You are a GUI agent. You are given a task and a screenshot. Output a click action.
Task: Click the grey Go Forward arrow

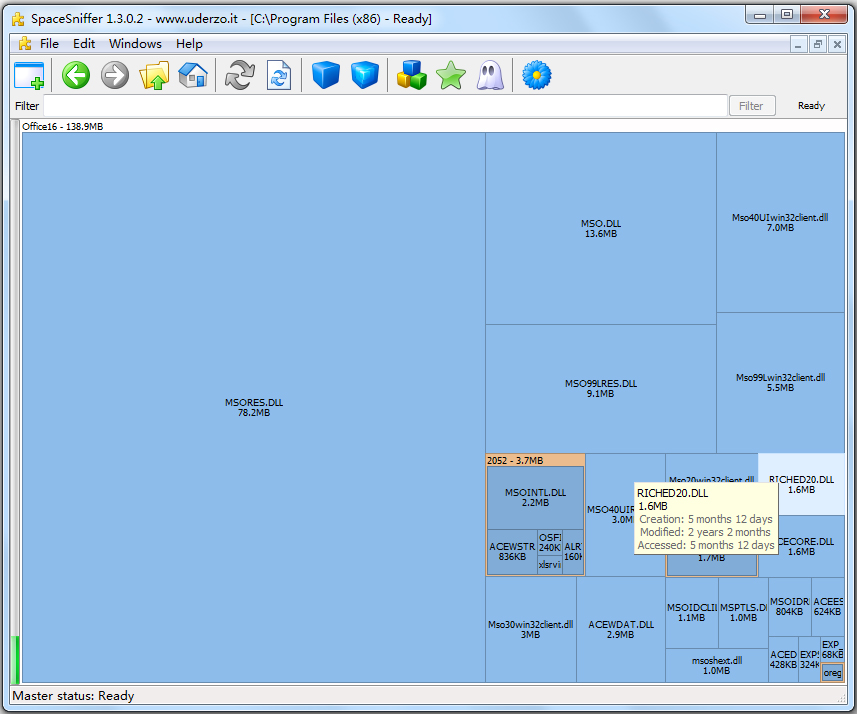[x=115, y=75]
